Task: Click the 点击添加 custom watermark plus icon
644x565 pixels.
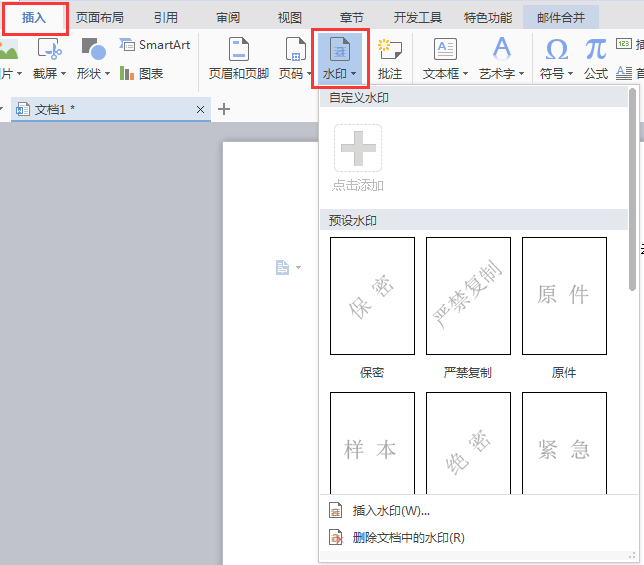Action: (x=357, y=149)
